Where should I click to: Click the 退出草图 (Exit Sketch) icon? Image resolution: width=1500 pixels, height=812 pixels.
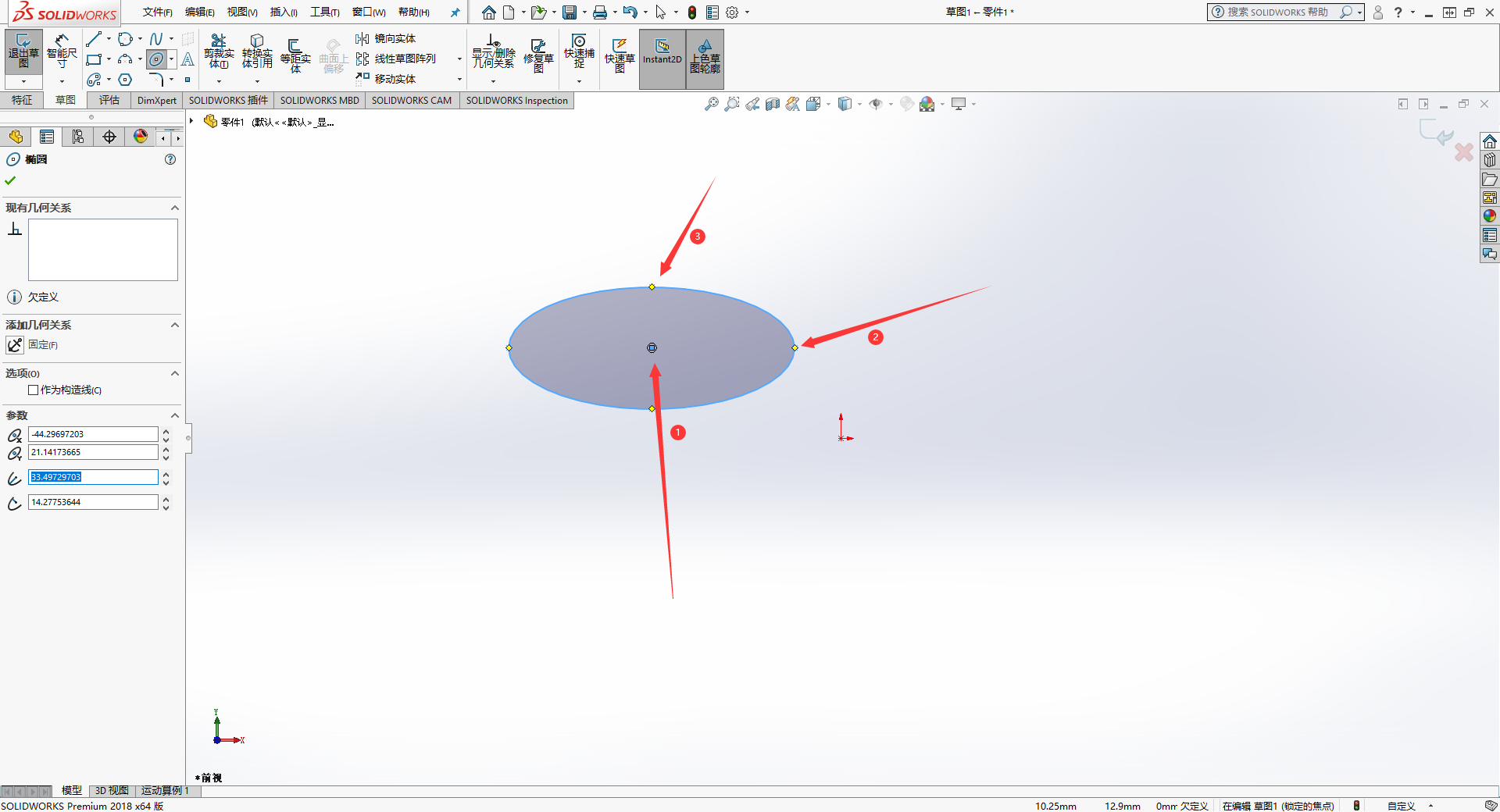(x=23, y=52)
